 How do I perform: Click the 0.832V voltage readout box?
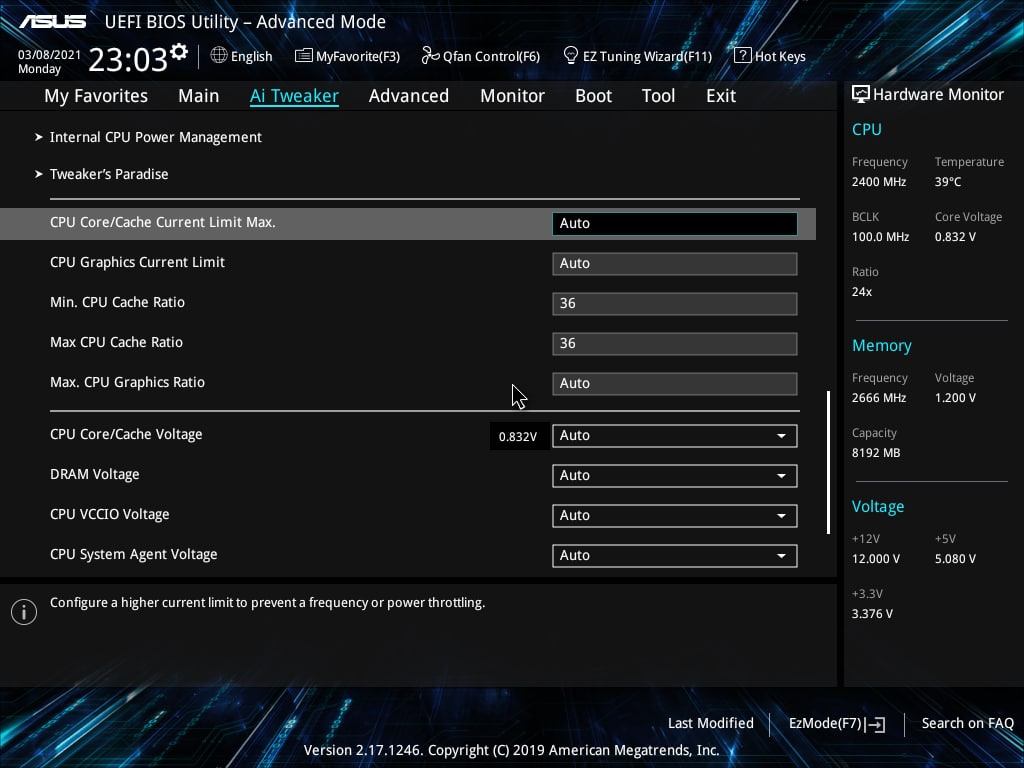coord(518,436)
